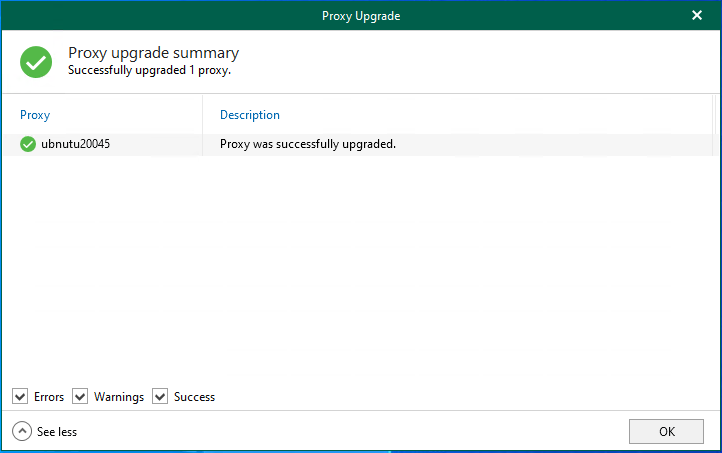Sort by the Proxy column header
This screenshot has width=722, height=453.
[x=35, y=115]
